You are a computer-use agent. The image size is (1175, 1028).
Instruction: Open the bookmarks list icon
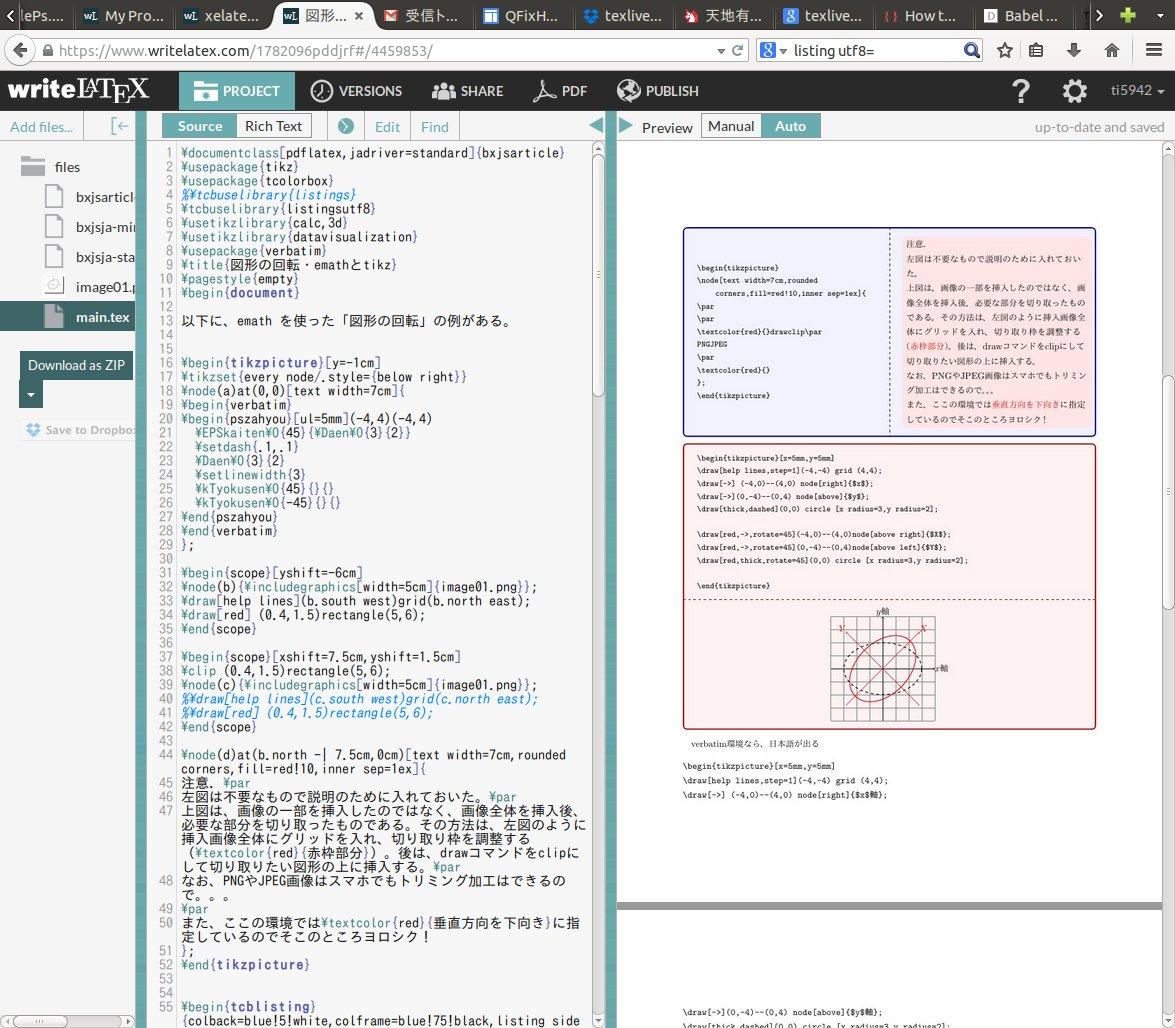click(x=1036, y=50)
